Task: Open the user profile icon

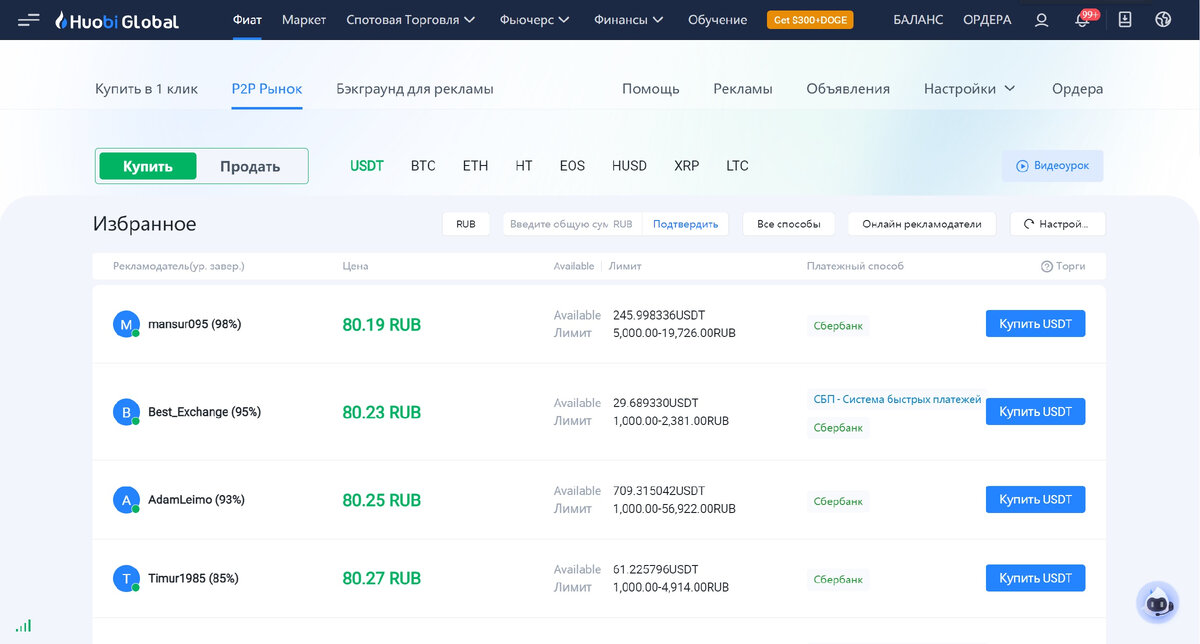Action: click(1042, 20)
